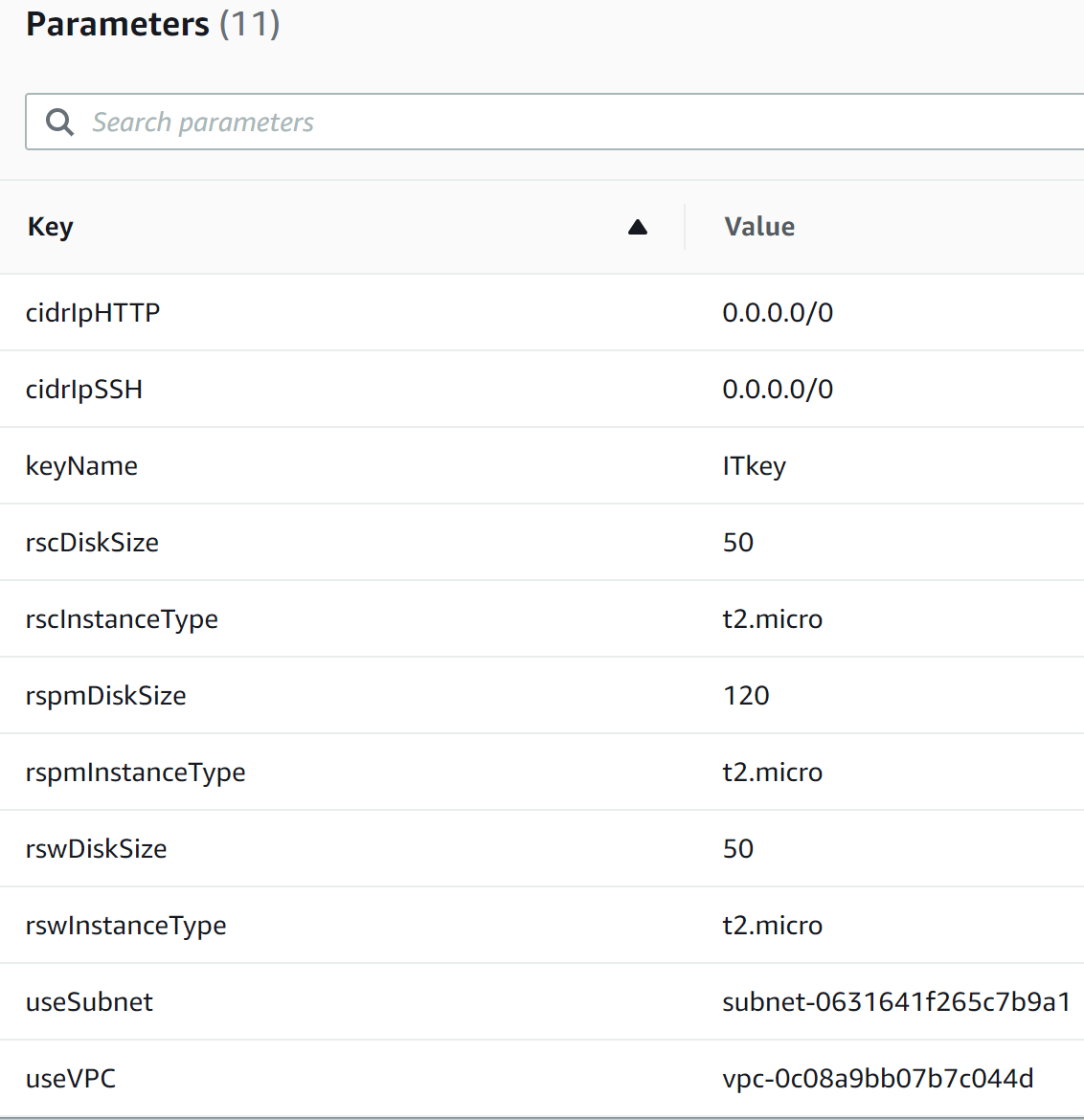Click the magnifying glass search icon
This screenshot has height=1120, width=1084.
[59, 122]
